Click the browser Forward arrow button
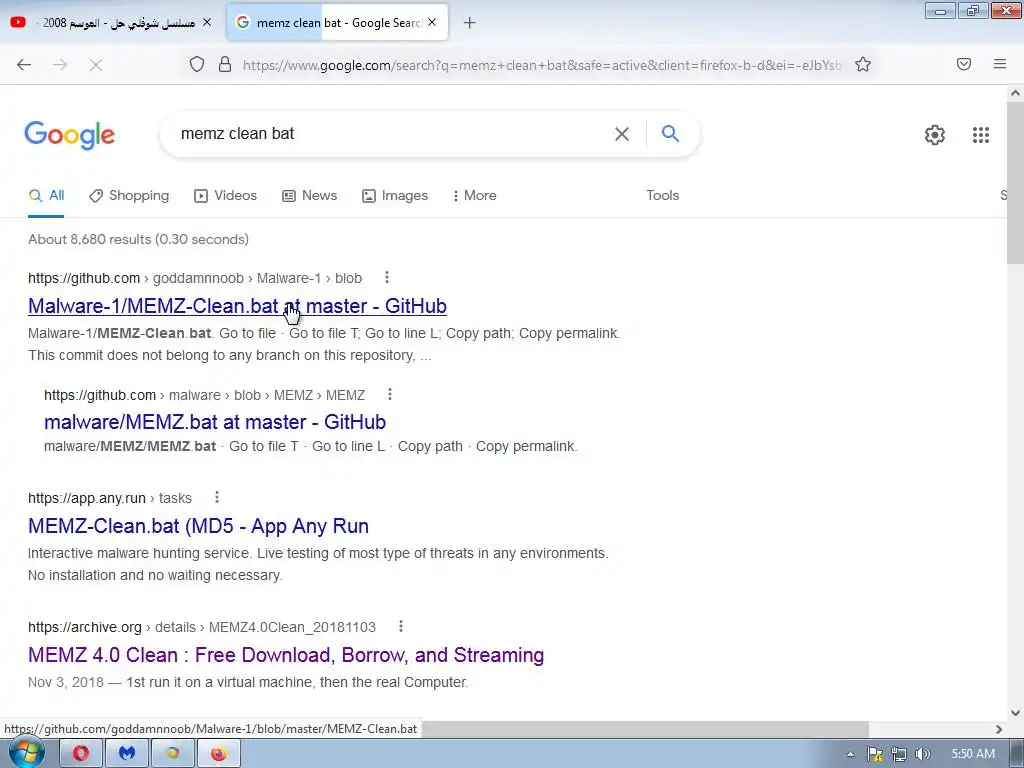 tap(60, 65)
